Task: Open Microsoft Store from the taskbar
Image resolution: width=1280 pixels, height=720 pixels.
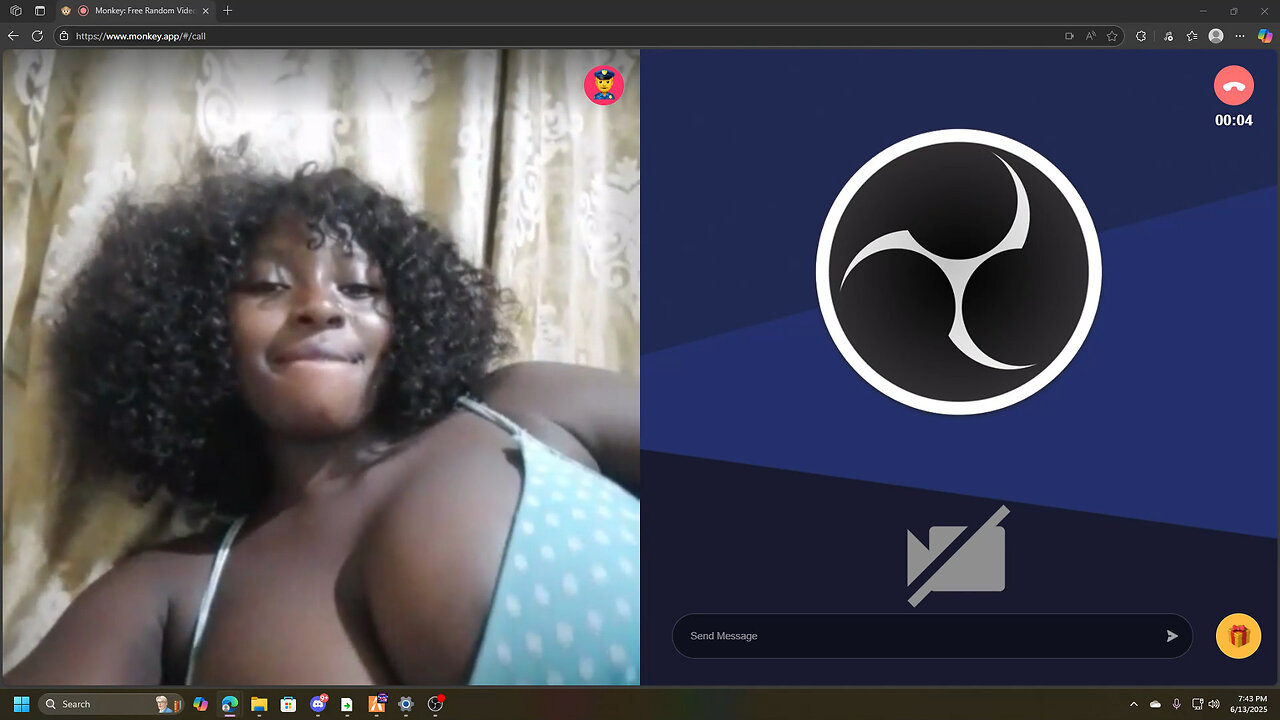Action: pyautogui.click(x=288, y=704)
